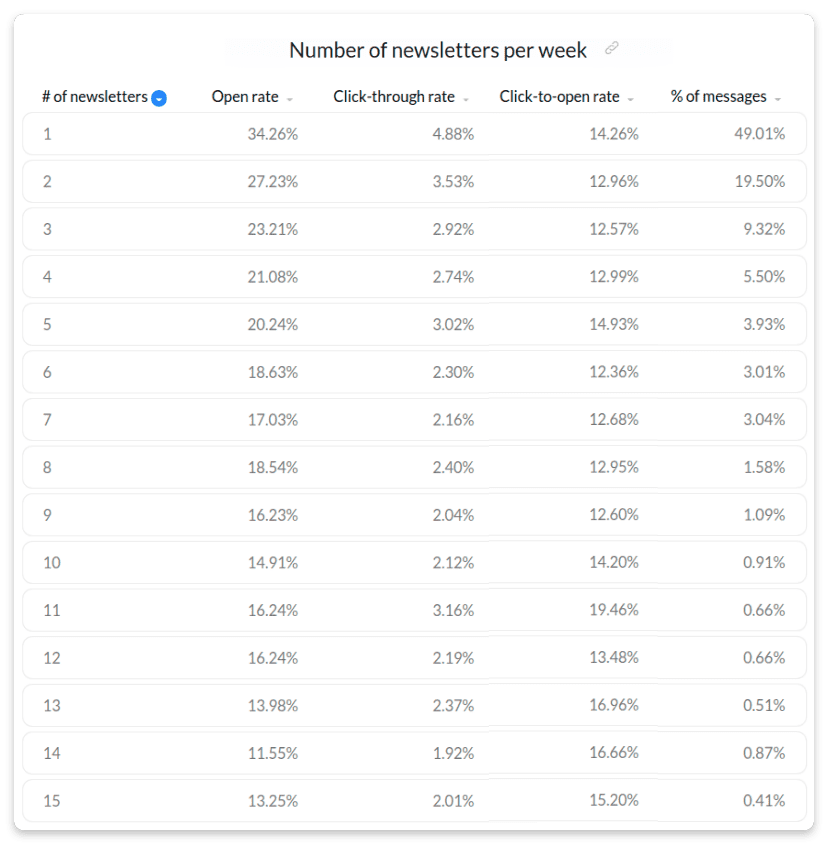
Task: Click the 2.16% click-through rate cell
Action: coord(453,420)
